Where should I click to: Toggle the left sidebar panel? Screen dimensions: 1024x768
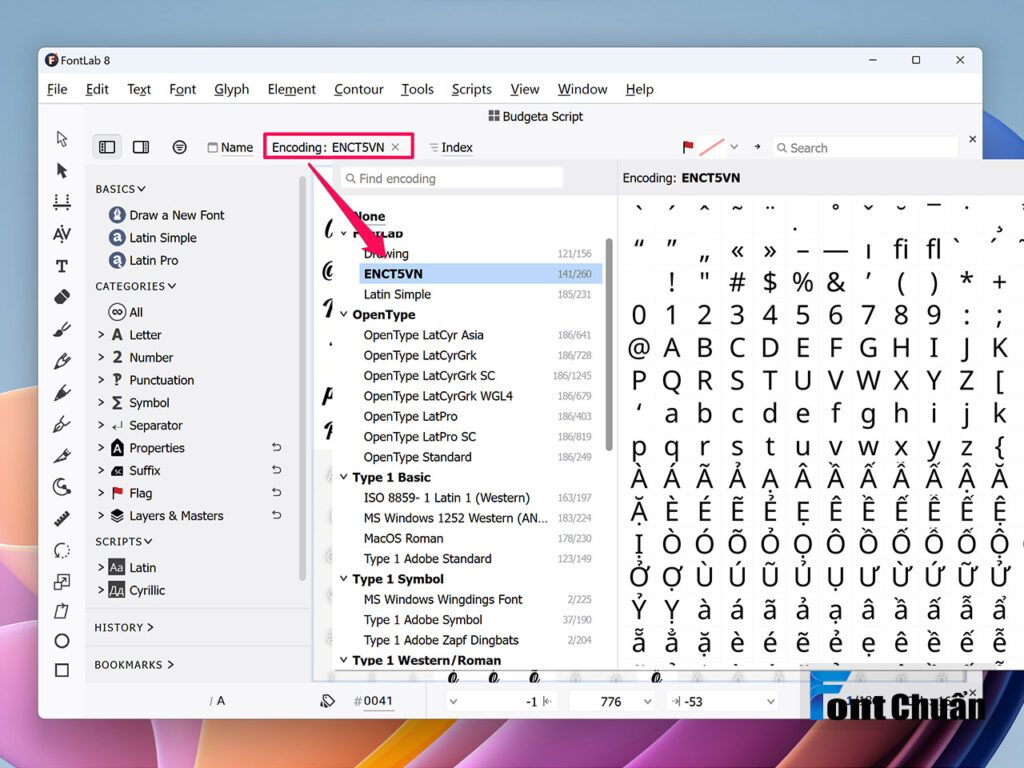point(106,147)
